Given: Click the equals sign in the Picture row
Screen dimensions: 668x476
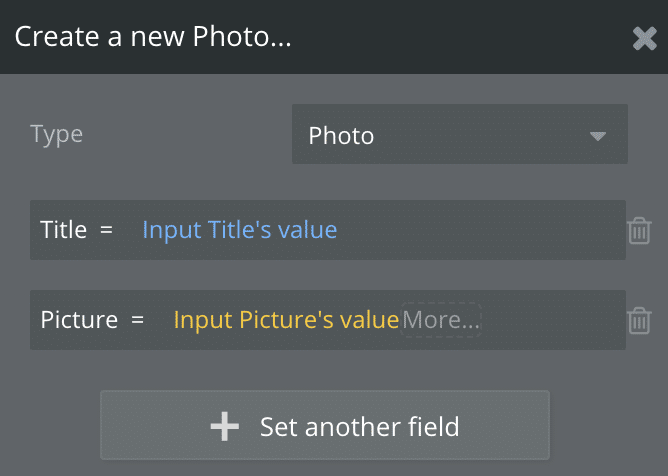Looking at the screenshot, I should click(137, 321).
